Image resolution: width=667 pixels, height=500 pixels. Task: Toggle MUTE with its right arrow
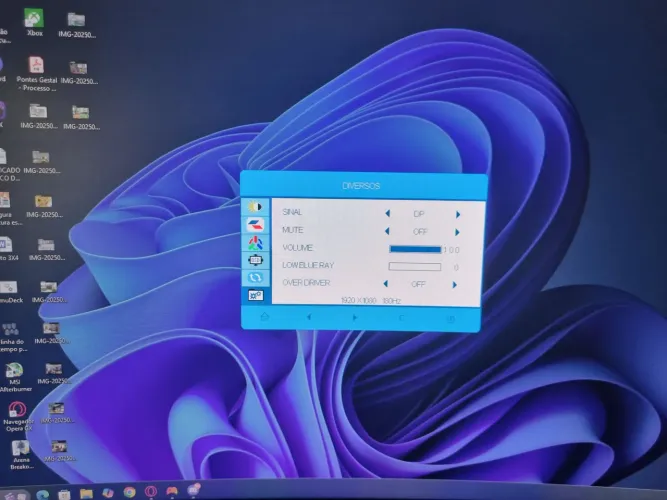457,232
